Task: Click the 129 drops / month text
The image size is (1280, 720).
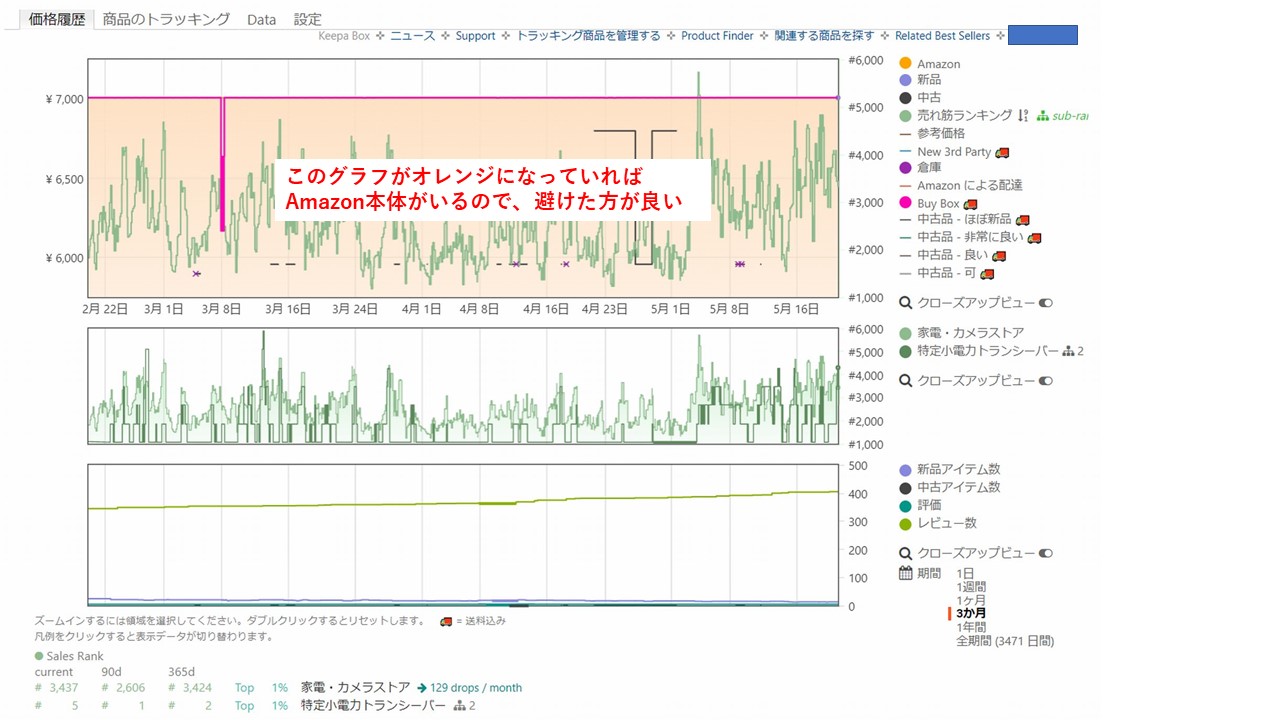Action: tap(476, 688)
